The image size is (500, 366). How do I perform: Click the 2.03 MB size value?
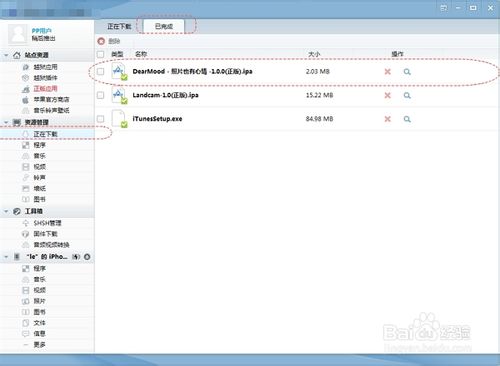[317, 71]
